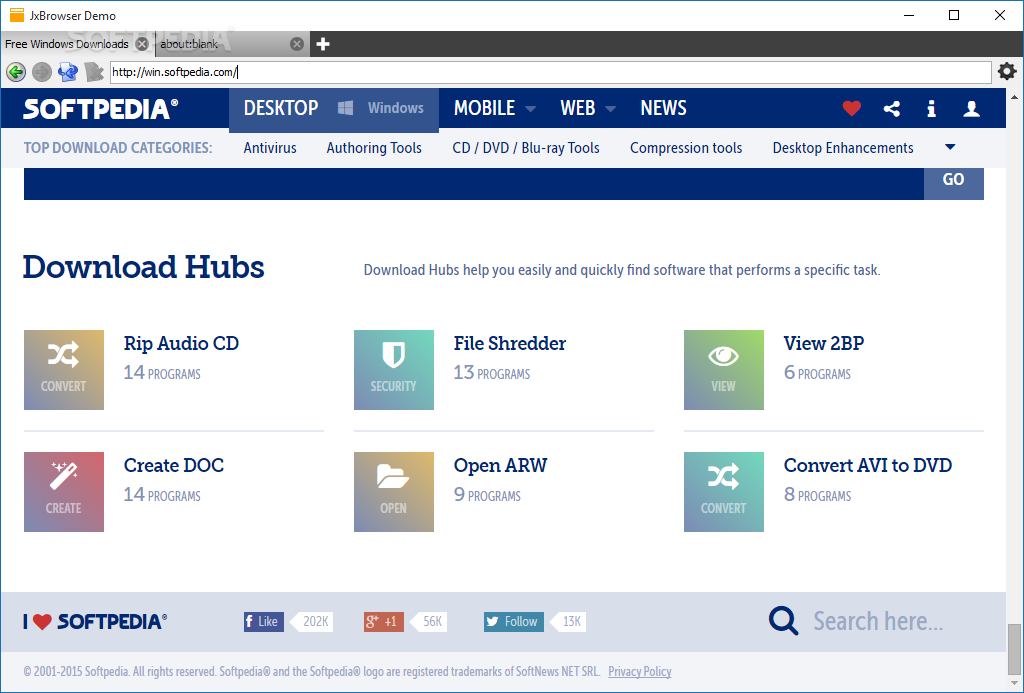Click the share icon in header
1024x693 pixels.
click(x=891, y=108)
